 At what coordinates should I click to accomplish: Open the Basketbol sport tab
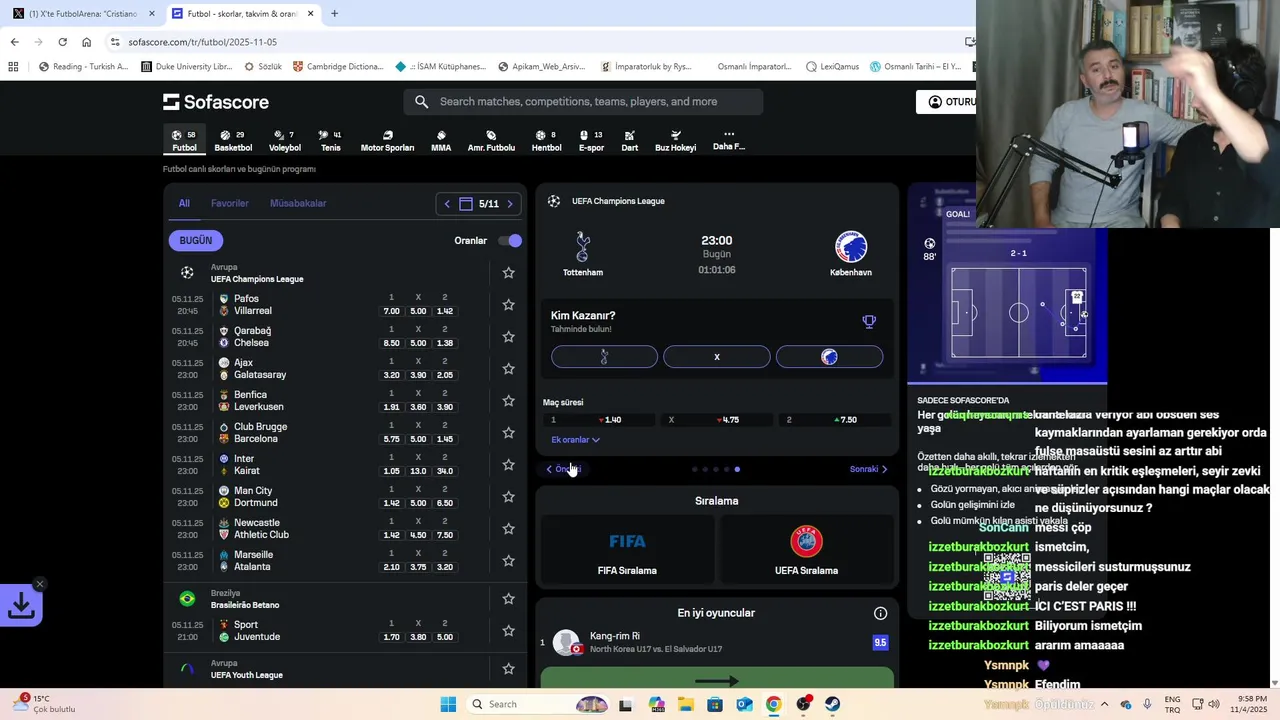click(233, 140)
